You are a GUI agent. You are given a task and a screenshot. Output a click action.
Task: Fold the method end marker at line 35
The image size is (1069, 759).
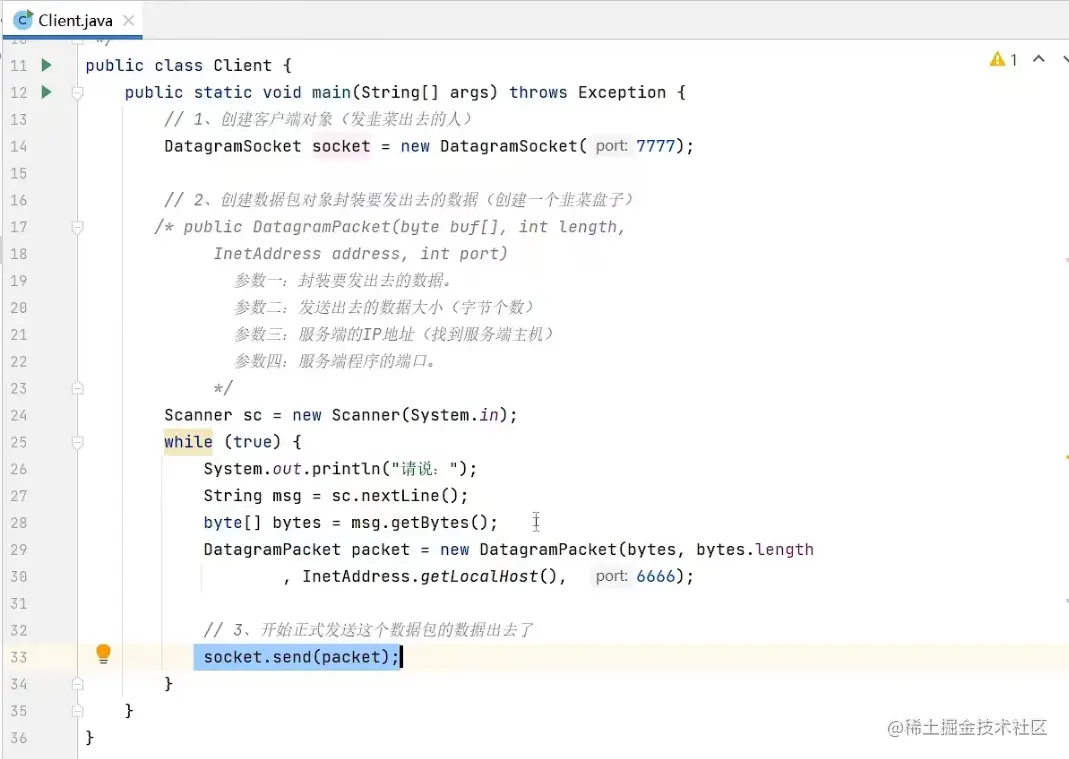78,711
